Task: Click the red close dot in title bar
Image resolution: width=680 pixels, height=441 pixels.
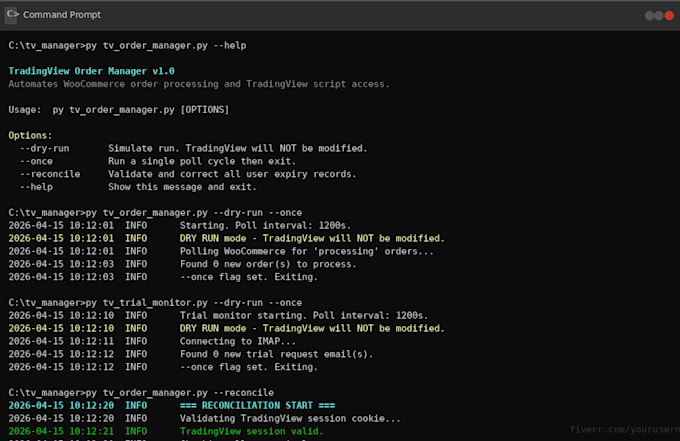Action: click(669, 16)
